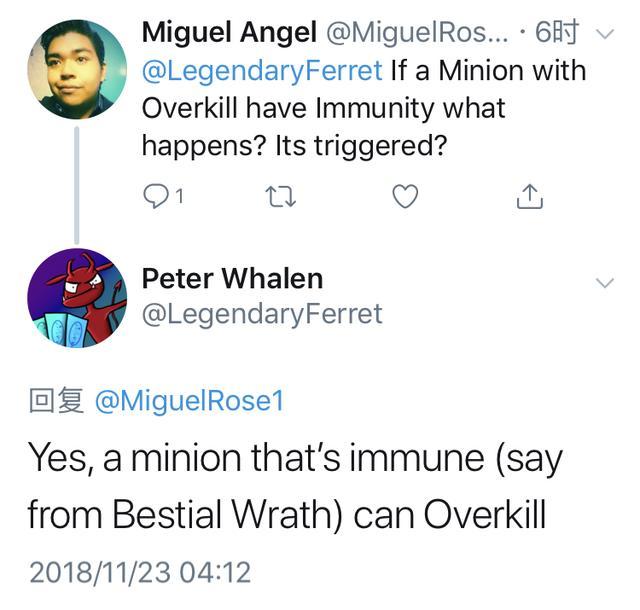This screenshot has height=610, width=640.
Task: Share Miguel Angel's tweet
Action: (529, 197)
